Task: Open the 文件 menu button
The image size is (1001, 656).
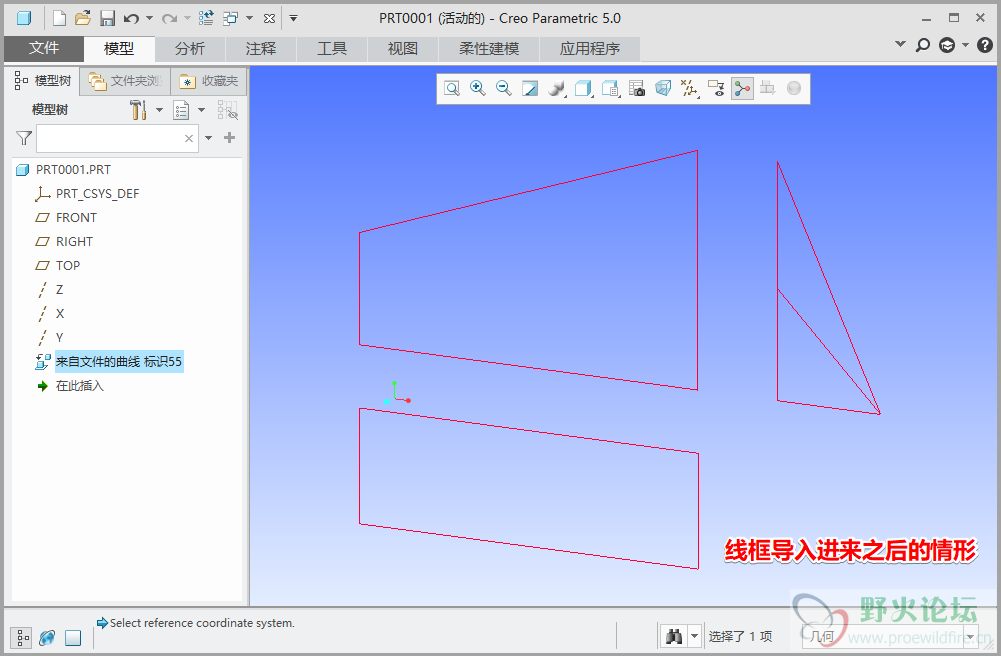Action: click(44, 49)
